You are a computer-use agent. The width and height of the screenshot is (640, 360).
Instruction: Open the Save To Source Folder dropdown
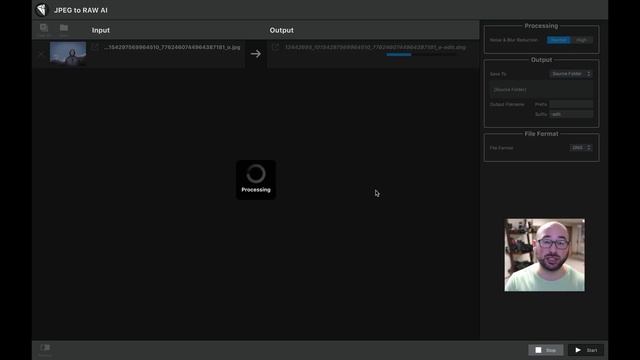pos(571,74)
